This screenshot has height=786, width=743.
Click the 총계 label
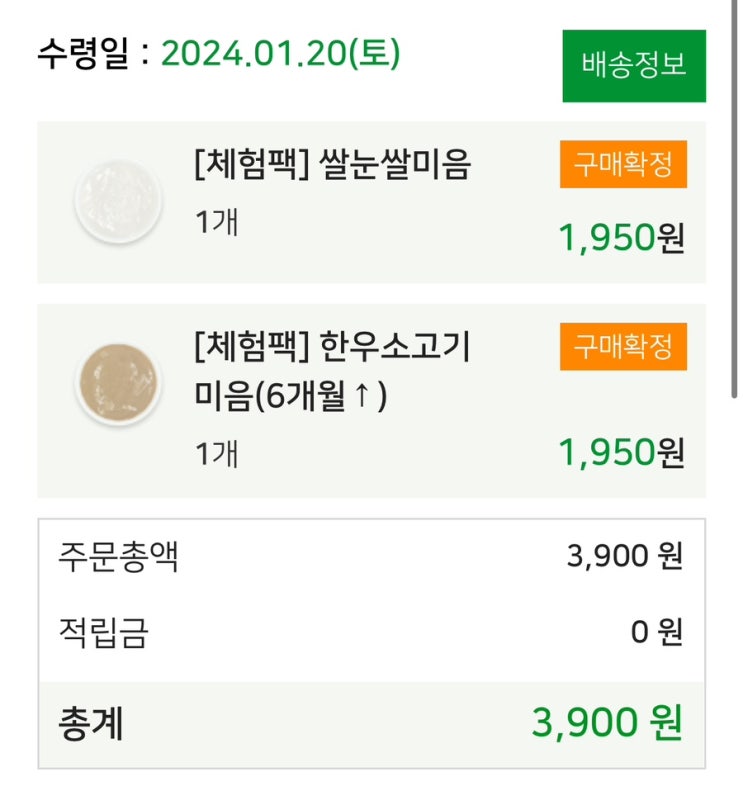click(x=90, y=723)
